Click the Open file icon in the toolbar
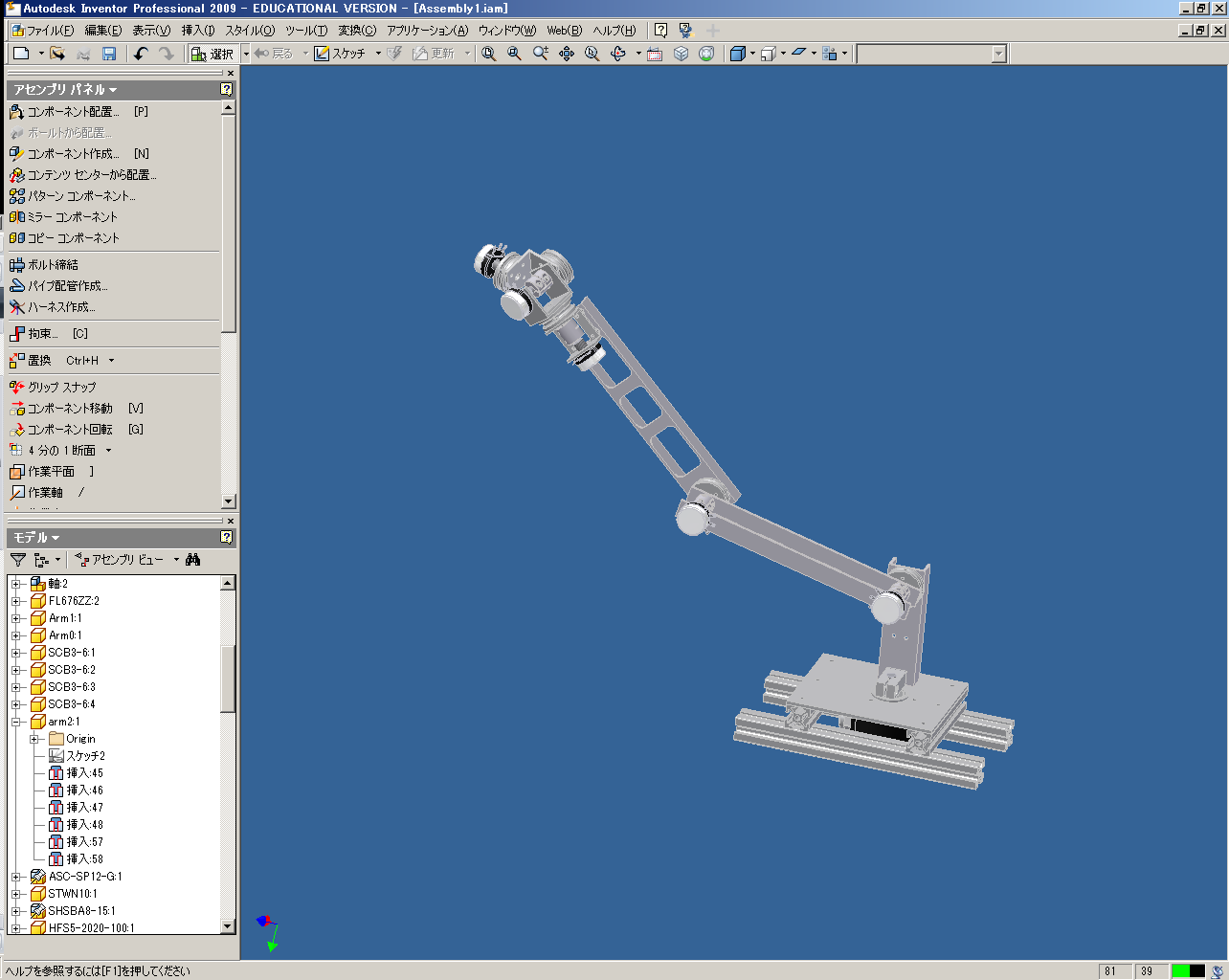Image resolution: width=1229 pixels, height=980 pixels. click(57, 54)
